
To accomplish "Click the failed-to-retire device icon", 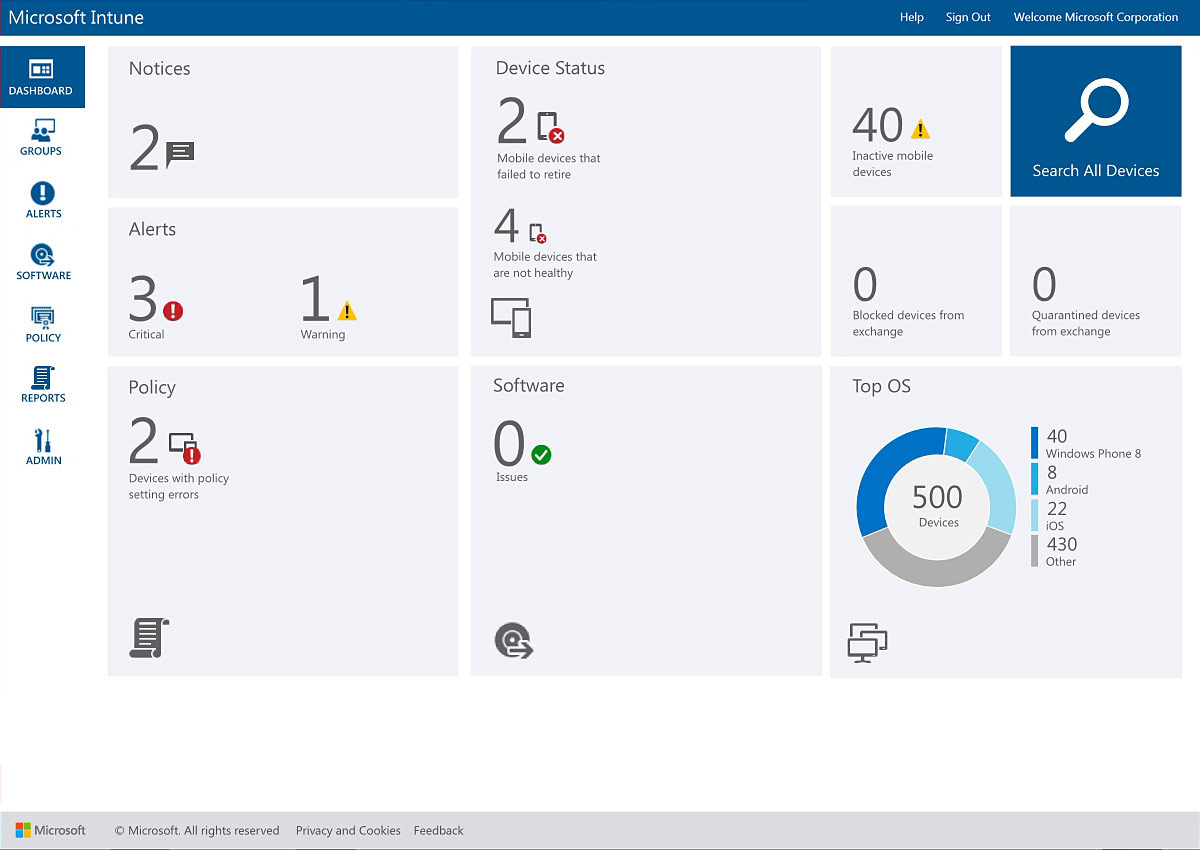I will pyautogui.click(x=551, y=128).
